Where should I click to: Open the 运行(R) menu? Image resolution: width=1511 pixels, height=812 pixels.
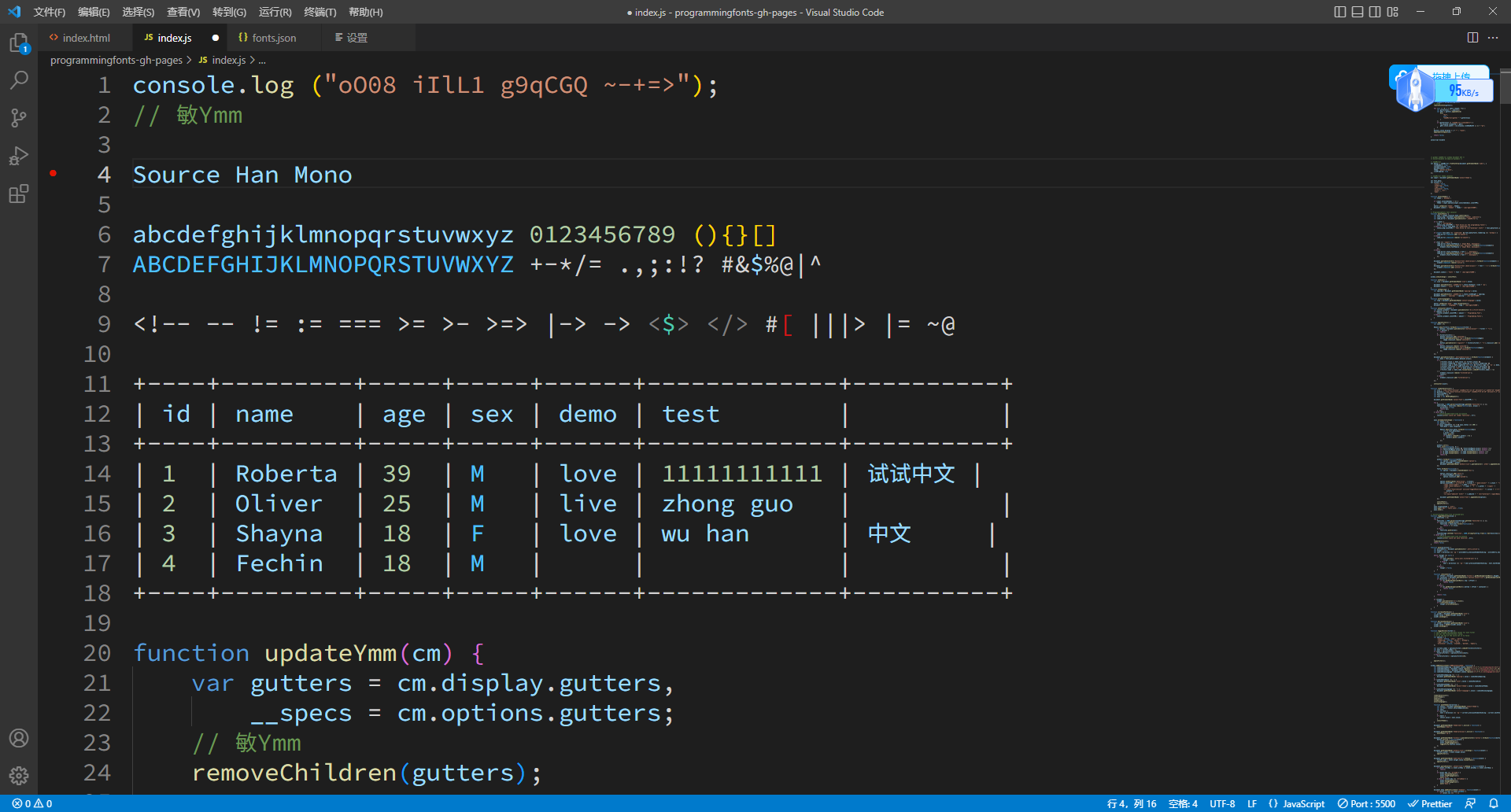click(x=275, y=12)
